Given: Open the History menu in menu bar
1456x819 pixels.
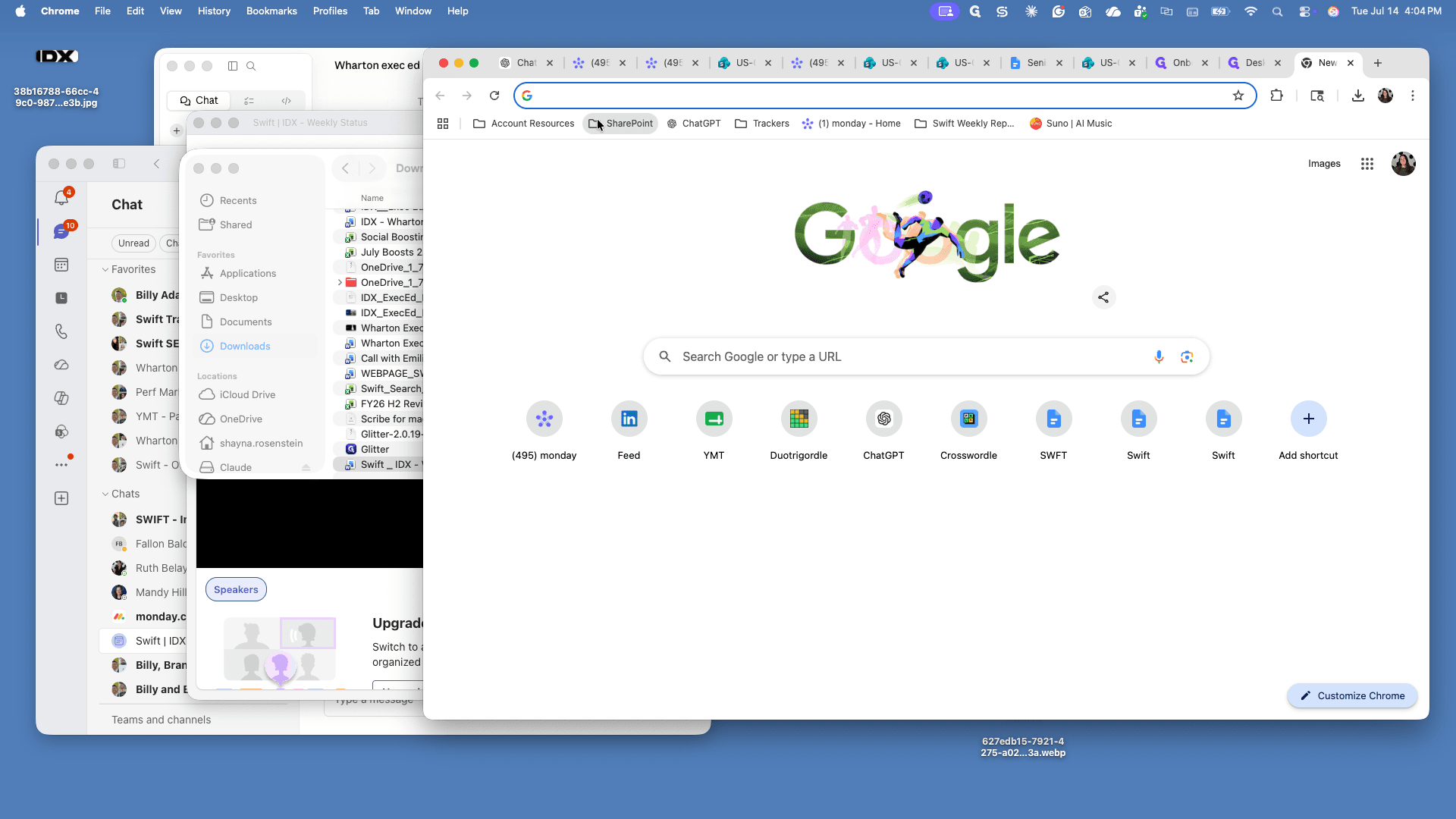Looking at the screenshot, I should click(214, 11).
